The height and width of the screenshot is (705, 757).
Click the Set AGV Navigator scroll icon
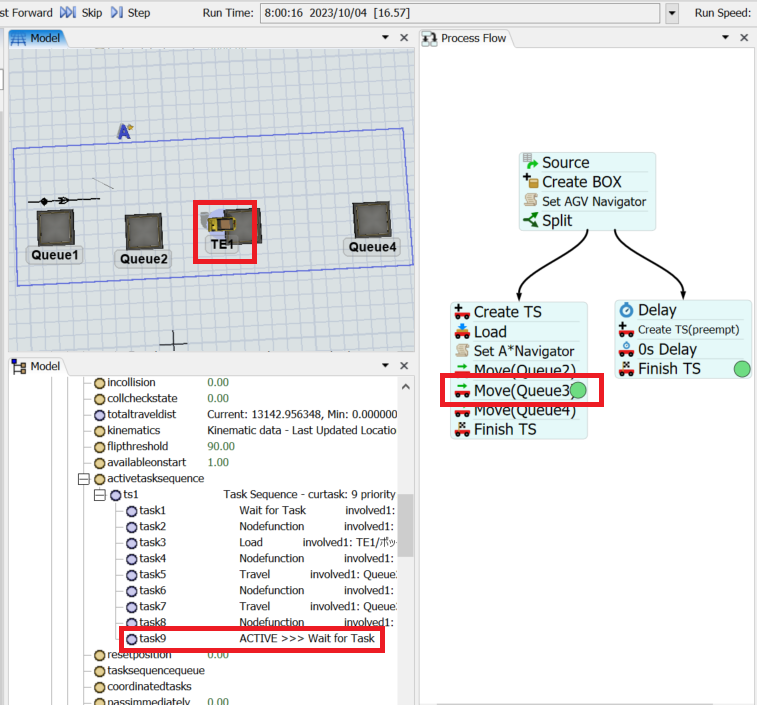click(x=530, y=201)
